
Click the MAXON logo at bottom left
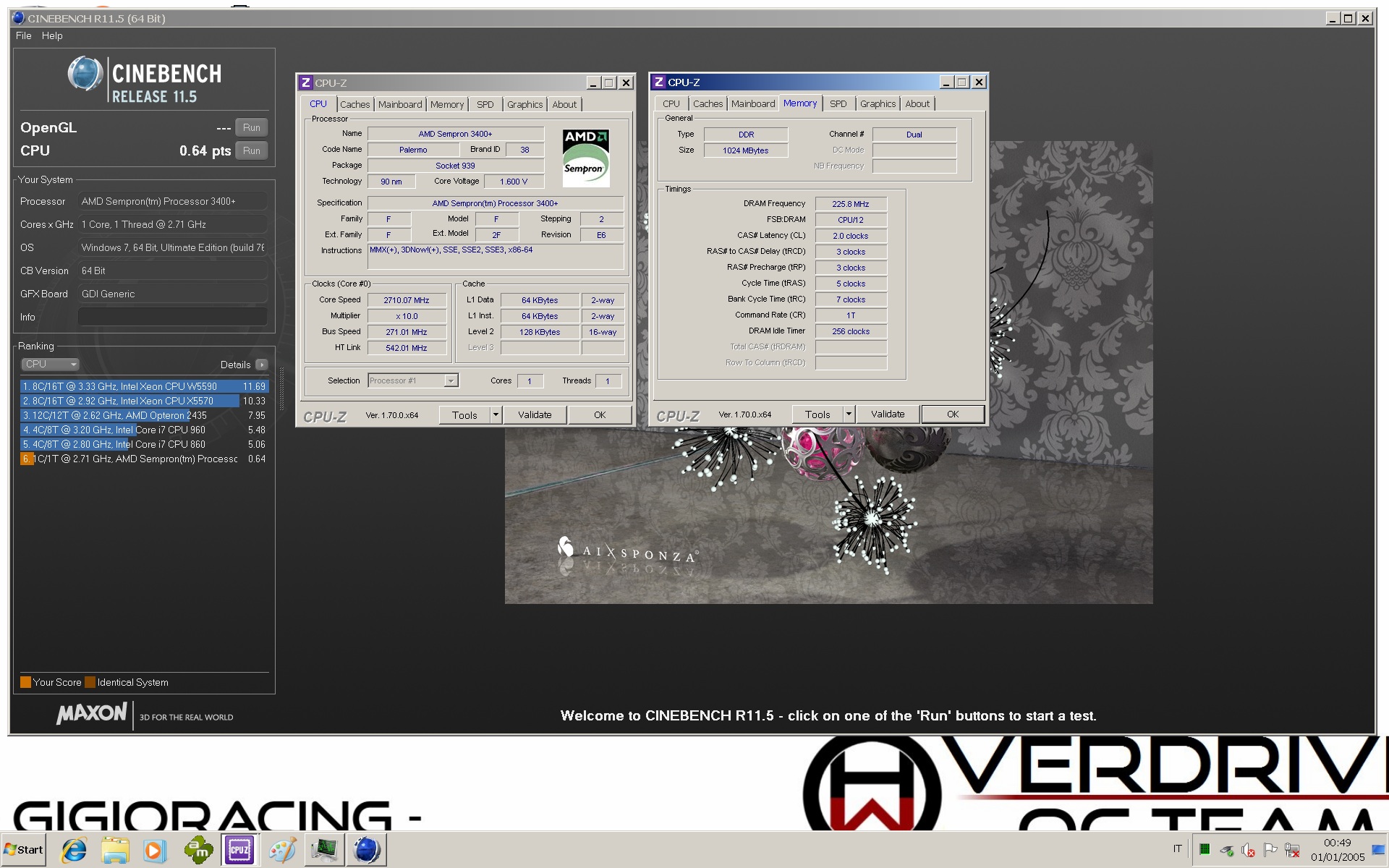pyautogui.click(x=92, y=714)
